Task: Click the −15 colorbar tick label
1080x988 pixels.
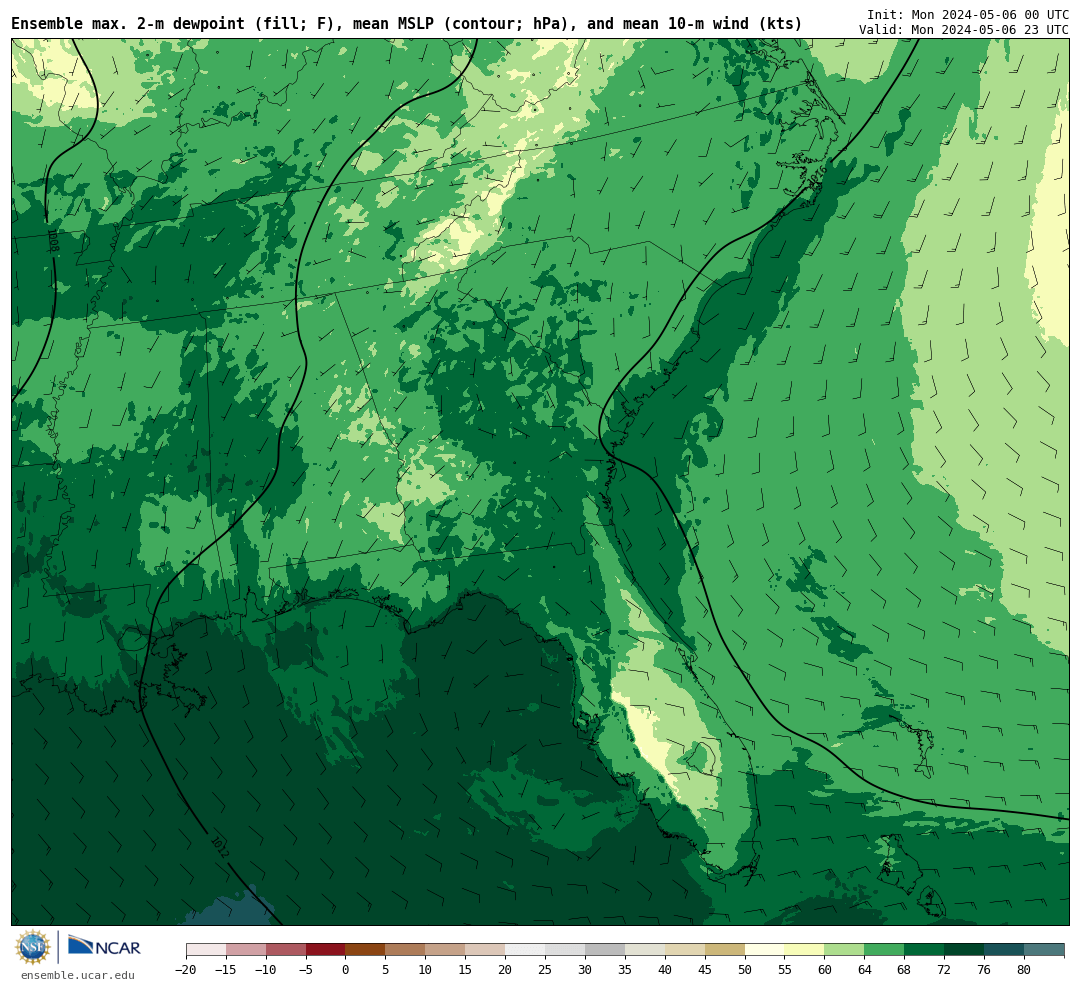Action: [226, 970]
